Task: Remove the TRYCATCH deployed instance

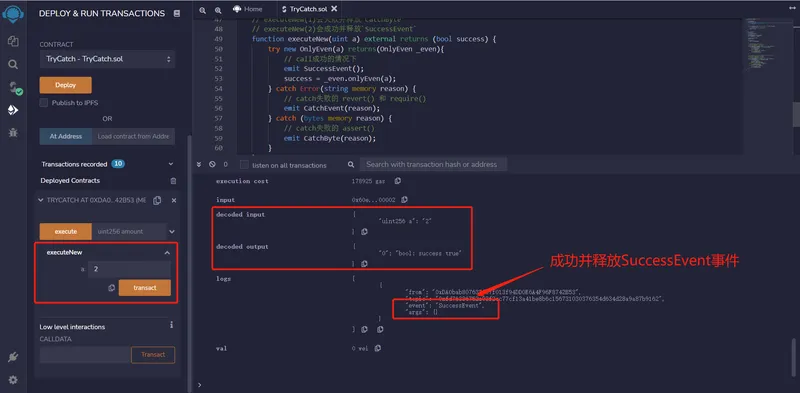Action: [173, 201]
